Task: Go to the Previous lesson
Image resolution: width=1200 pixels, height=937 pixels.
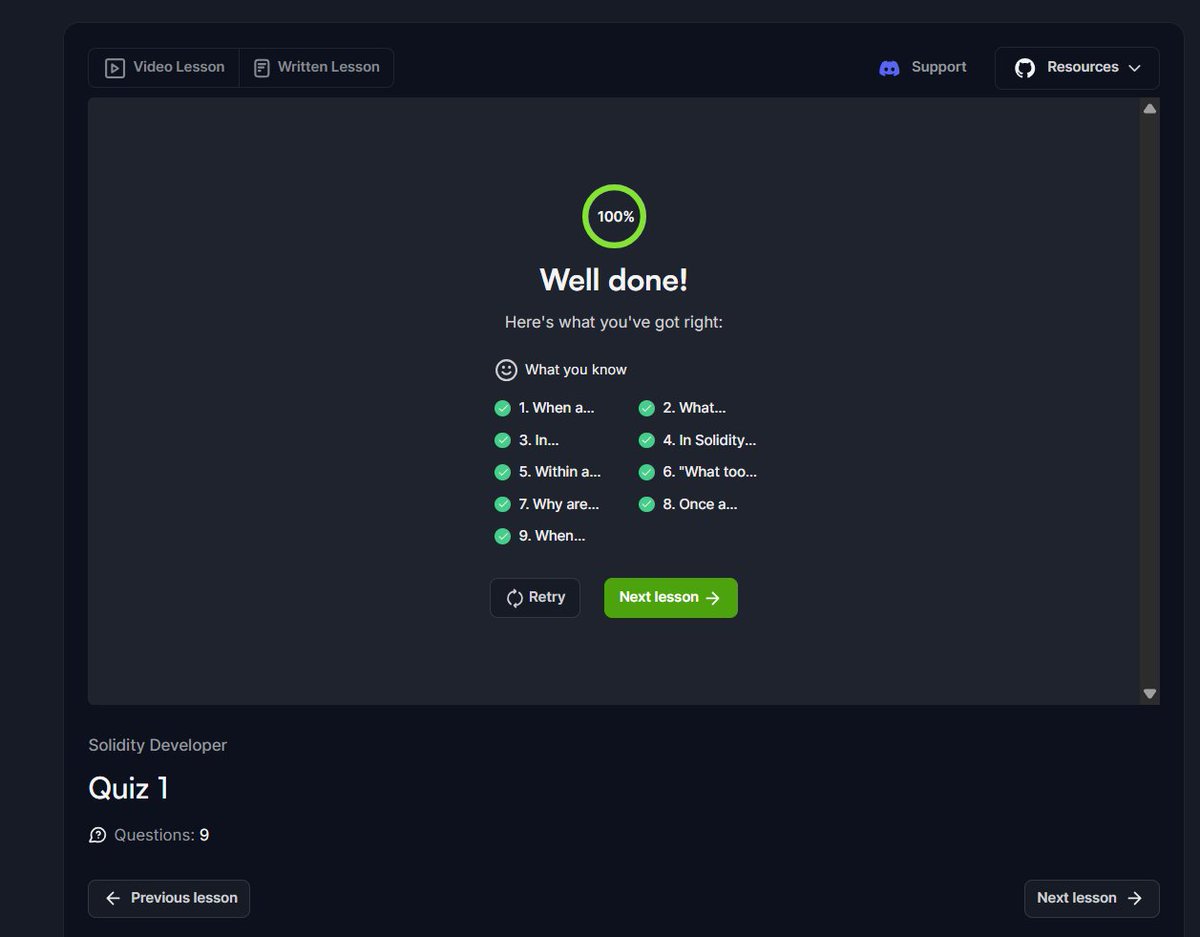Action: [x=169, y=898]
